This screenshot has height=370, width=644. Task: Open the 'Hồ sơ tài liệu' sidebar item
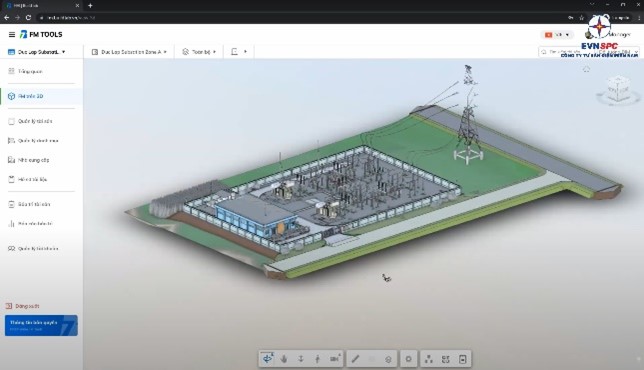coord(41,179)
